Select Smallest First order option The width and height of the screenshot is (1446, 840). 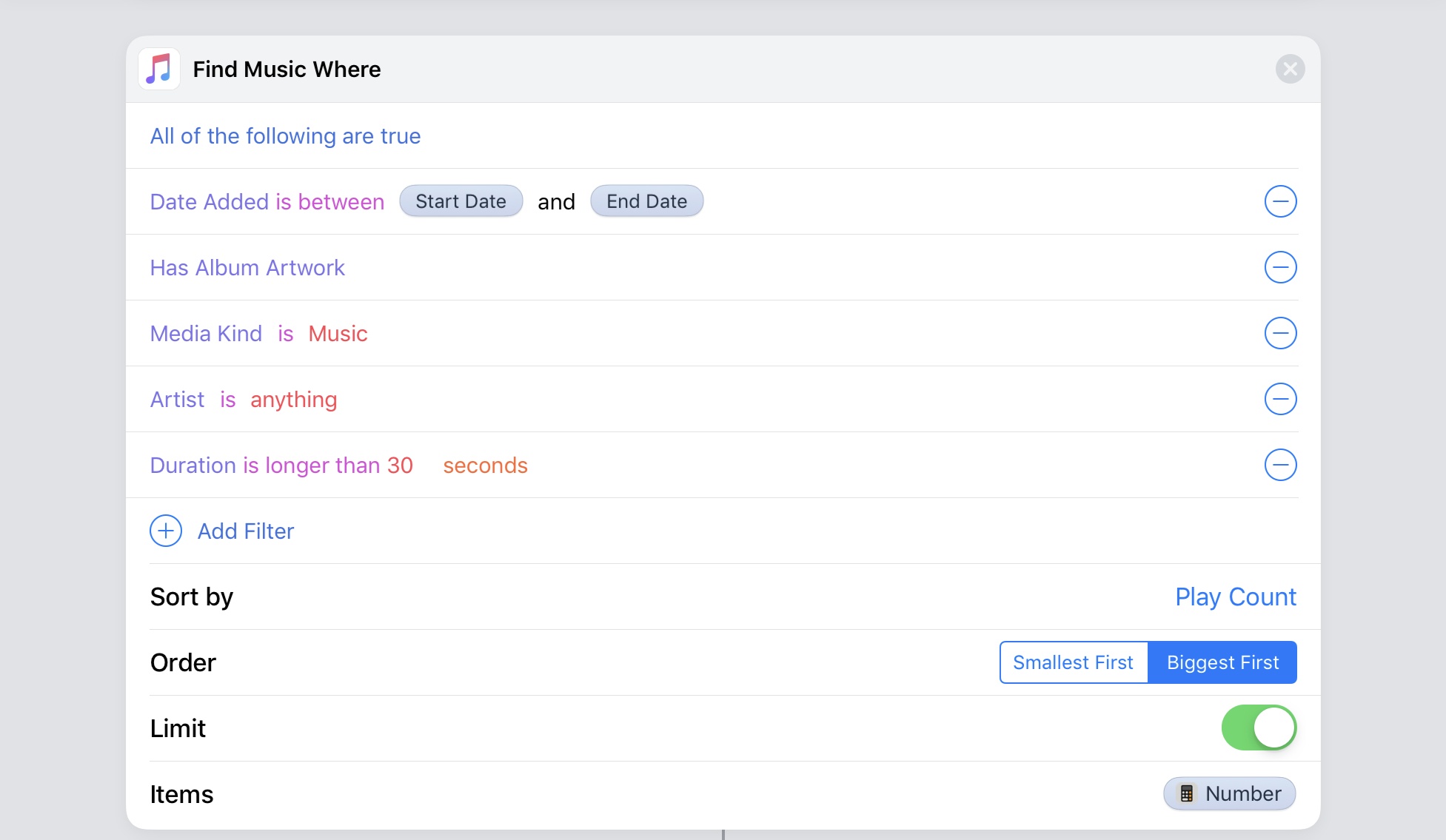tap(1072, 662)
